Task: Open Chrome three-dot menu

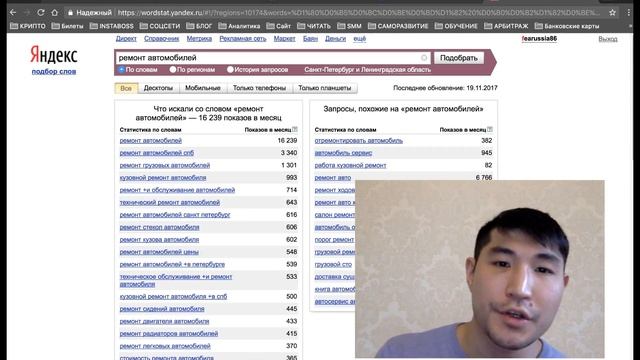Action: click(x=629, y=13)
